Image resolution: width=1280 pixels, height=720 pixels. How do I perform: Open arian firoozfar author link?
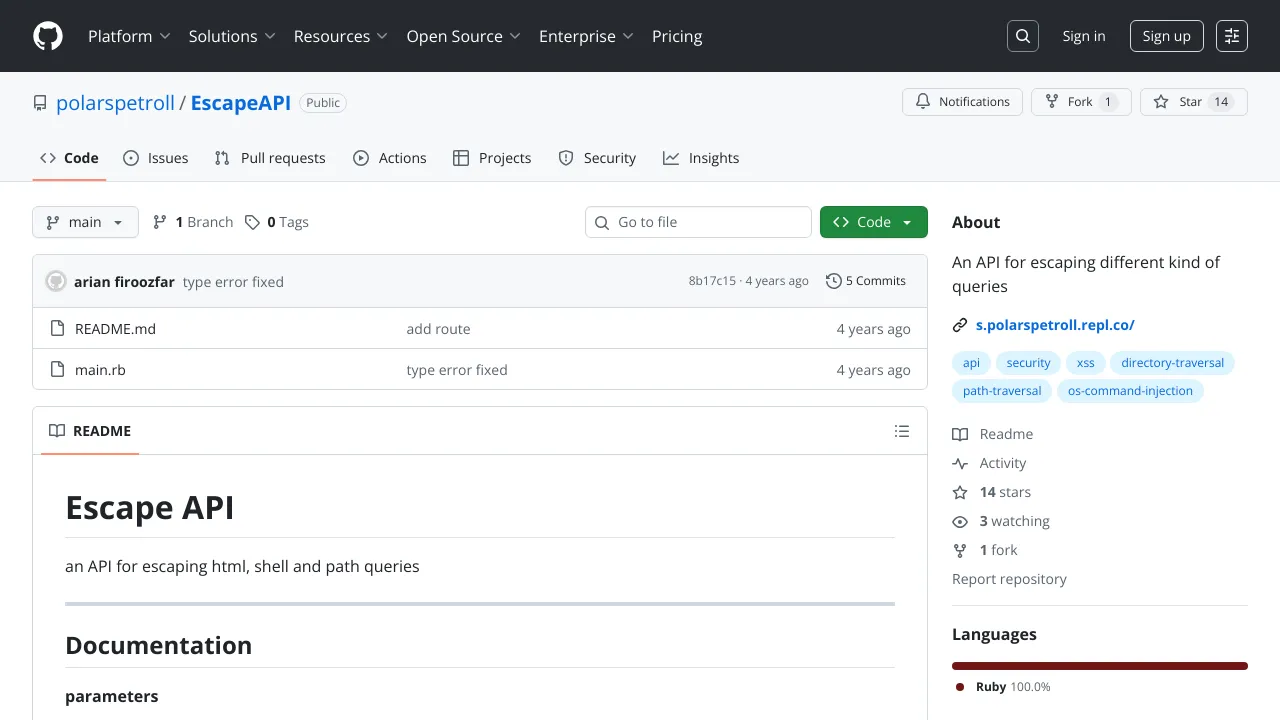tap(124, 282)
